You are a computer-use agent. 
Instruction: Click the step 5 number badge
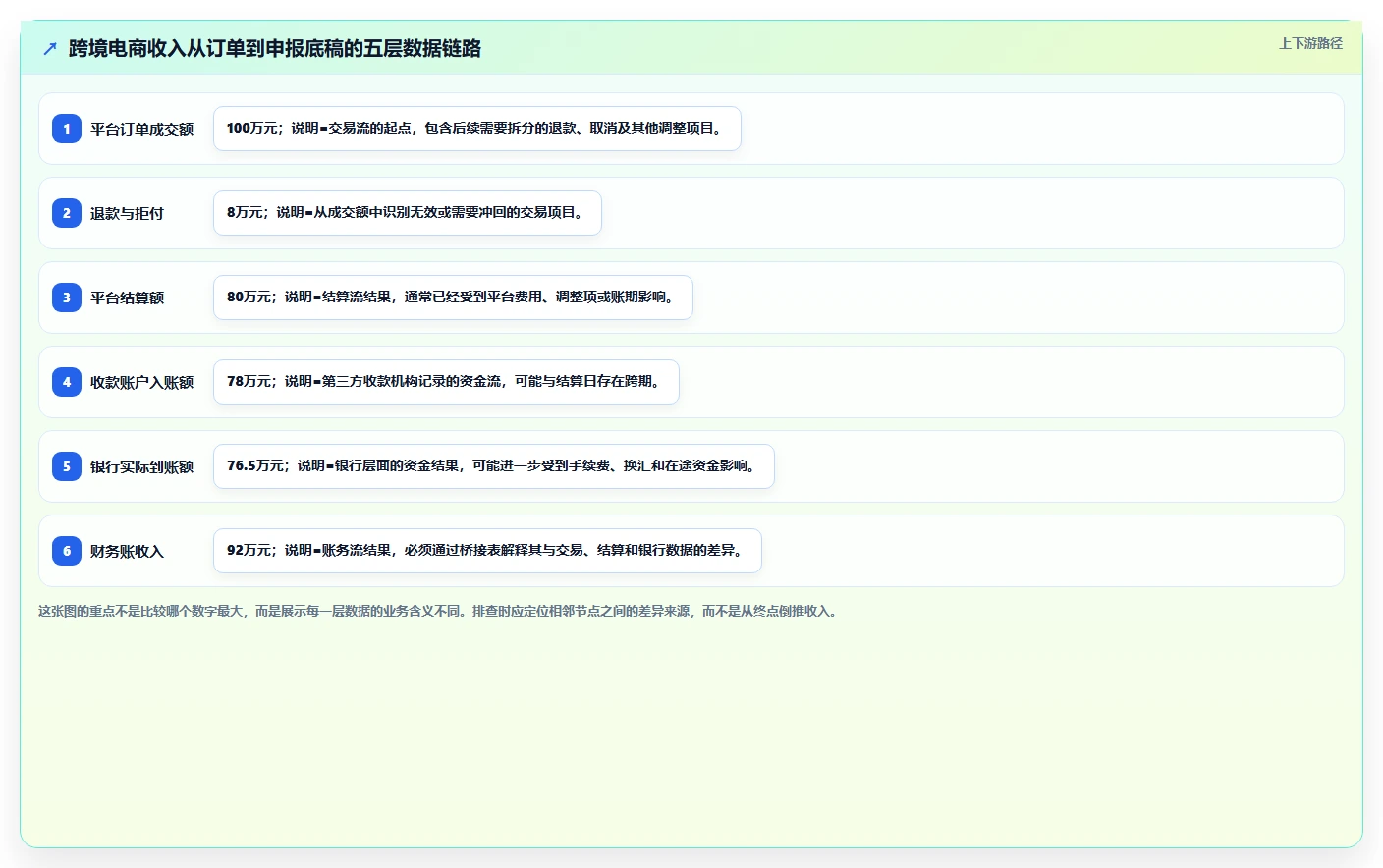67,466
